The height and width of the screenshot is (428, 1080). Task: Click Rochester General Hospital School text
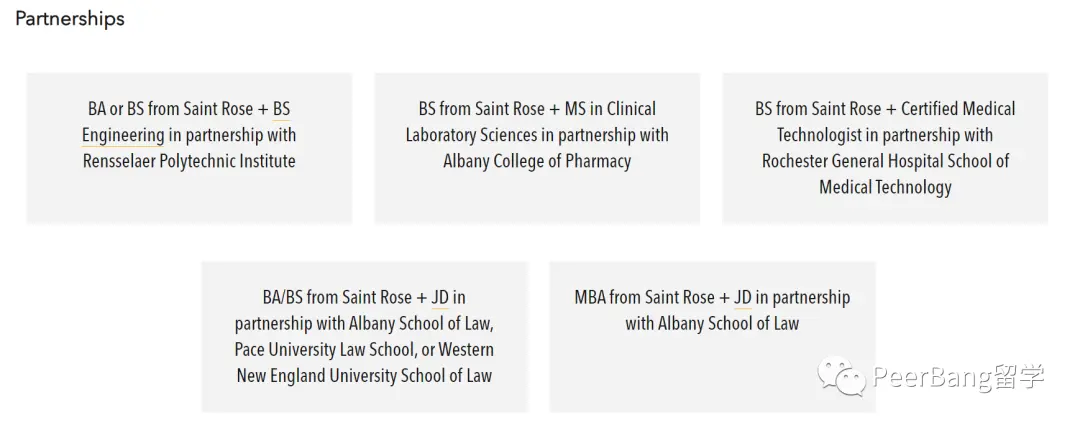pos(885,161)
